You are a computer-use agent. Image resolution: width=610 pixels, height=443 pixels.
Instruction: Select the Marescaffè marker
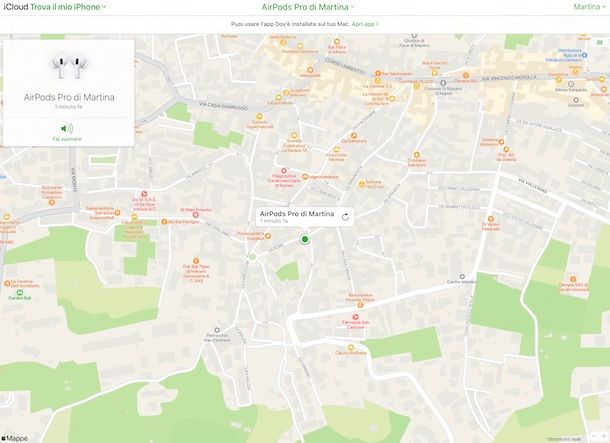click(310, 70)
